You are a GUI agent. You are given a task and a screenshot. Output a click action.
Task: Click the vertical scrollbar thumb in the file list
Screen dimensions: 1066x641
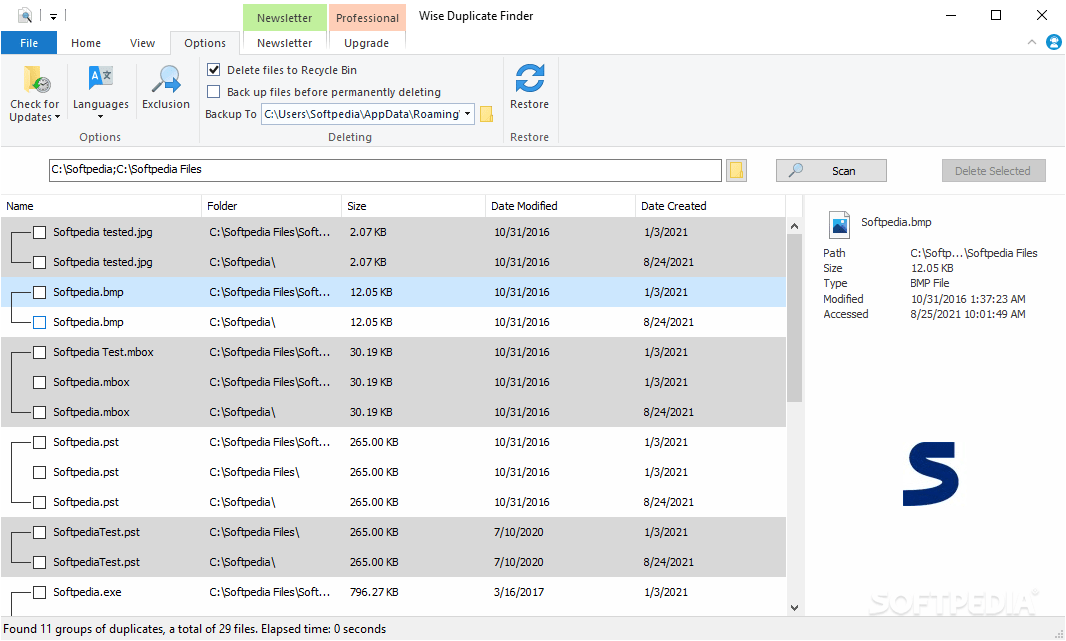[x=794, y=319]
